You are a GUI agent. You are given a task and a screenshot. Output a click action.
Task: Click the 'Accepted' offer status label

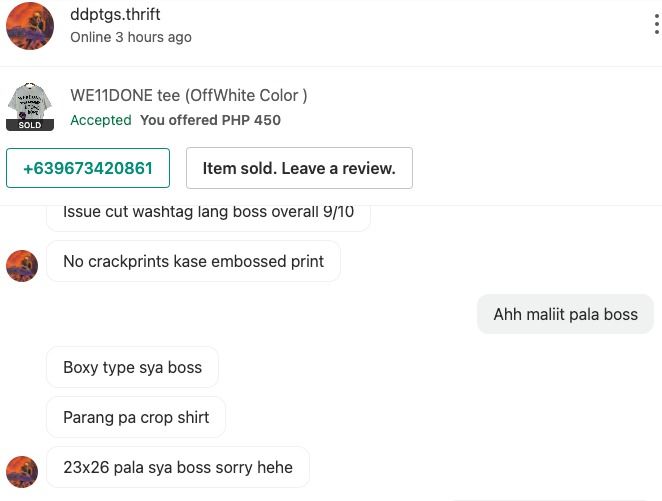coord(101,120)
